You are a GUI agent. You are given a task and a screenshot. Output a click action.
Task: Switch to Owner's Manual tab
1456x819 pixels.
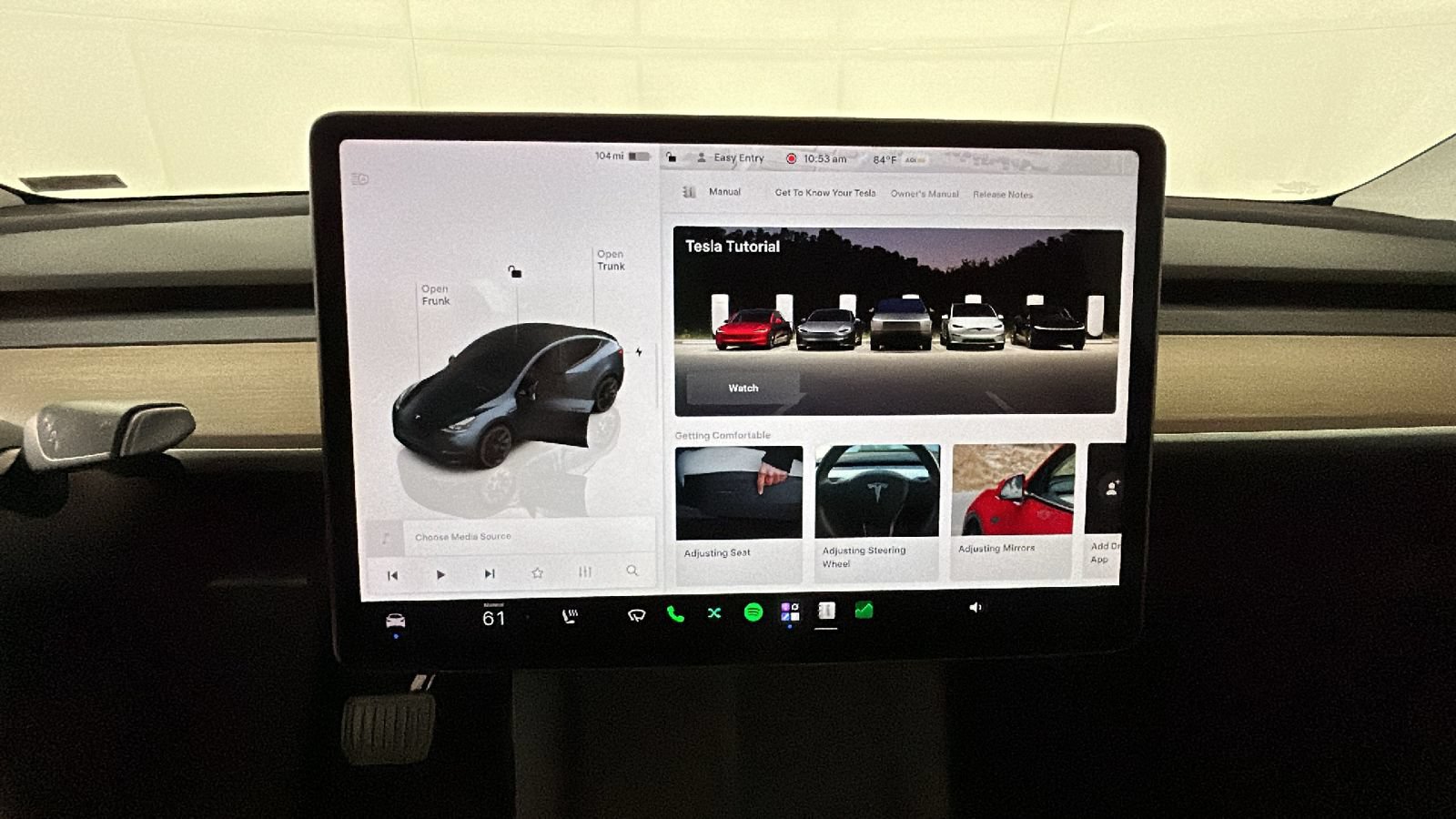925,194
